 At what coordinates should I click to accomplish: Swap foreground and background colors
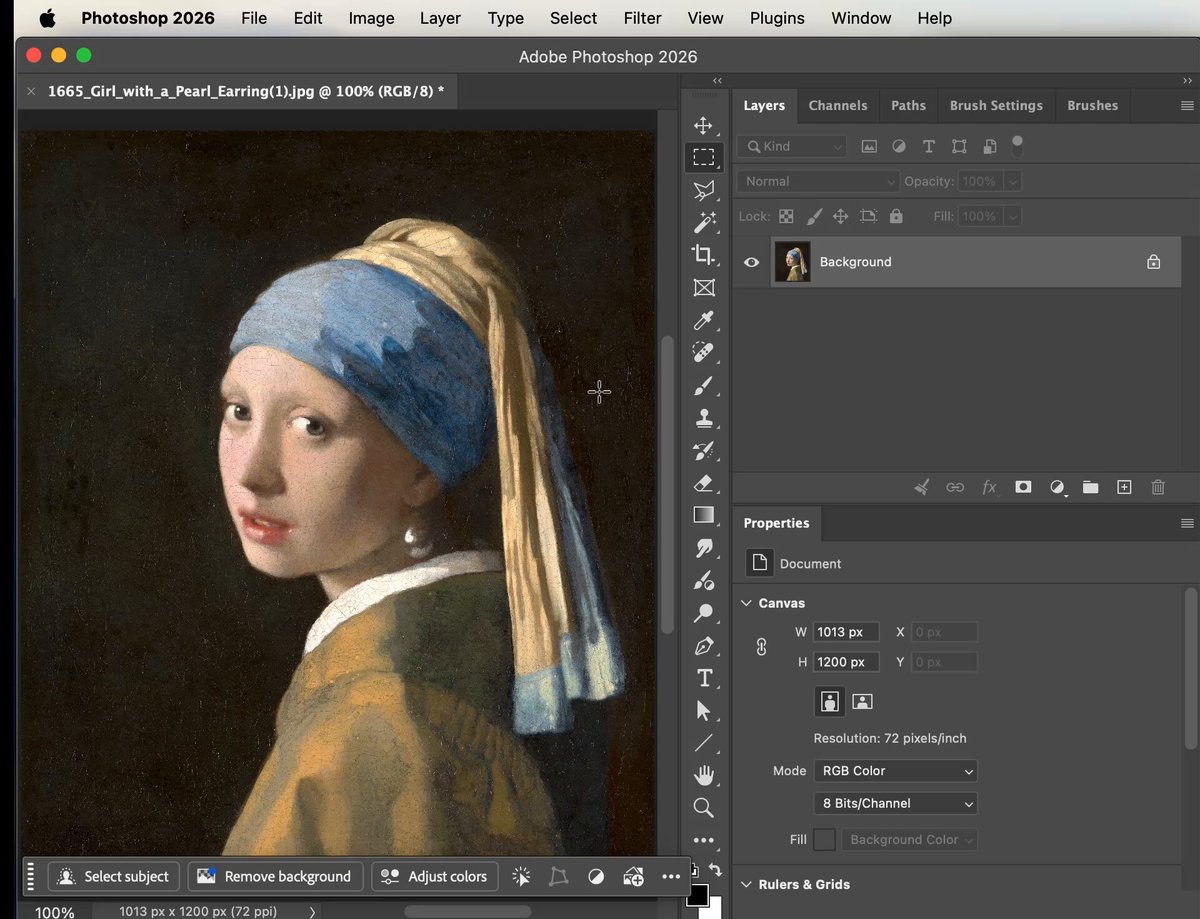click(x=715, y=870)
